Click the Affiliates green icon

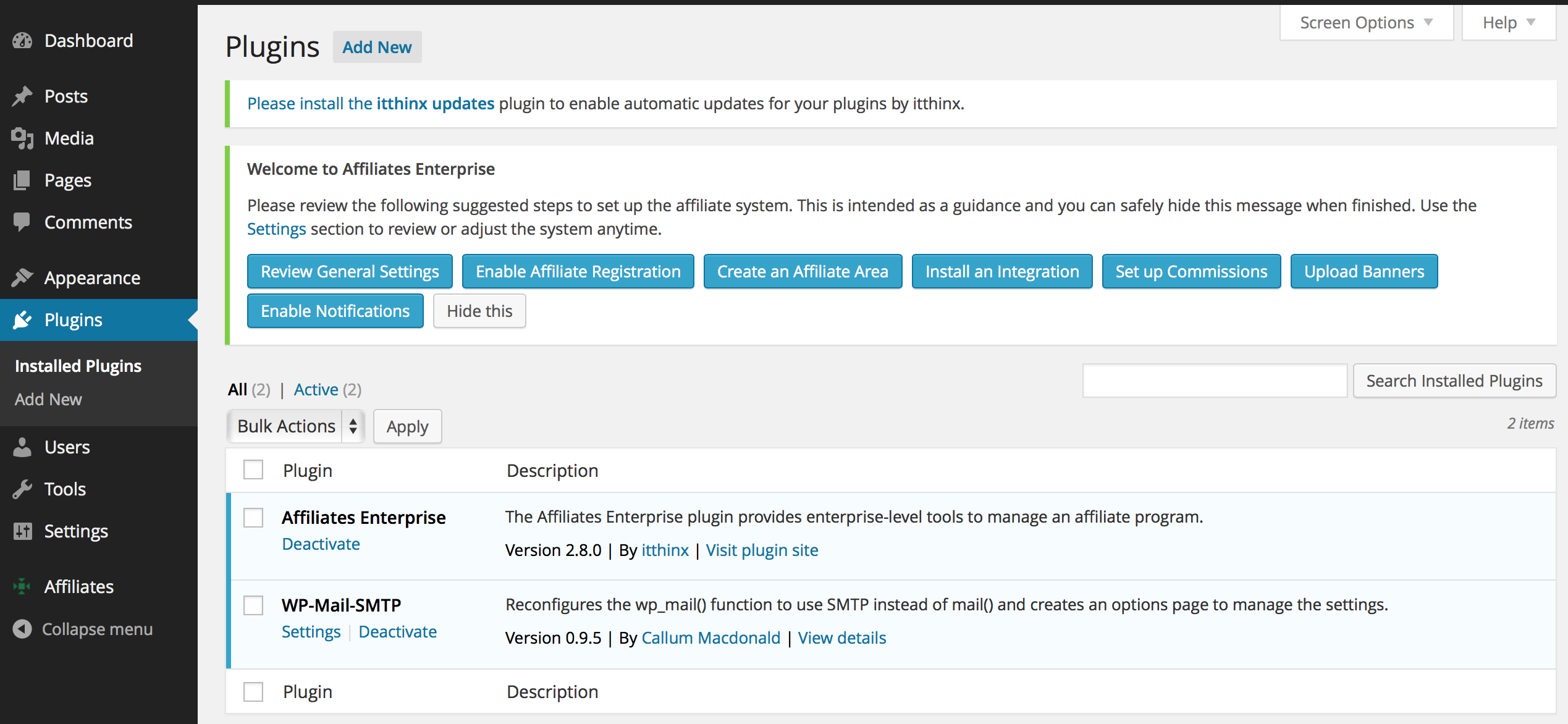pos(22,587)
